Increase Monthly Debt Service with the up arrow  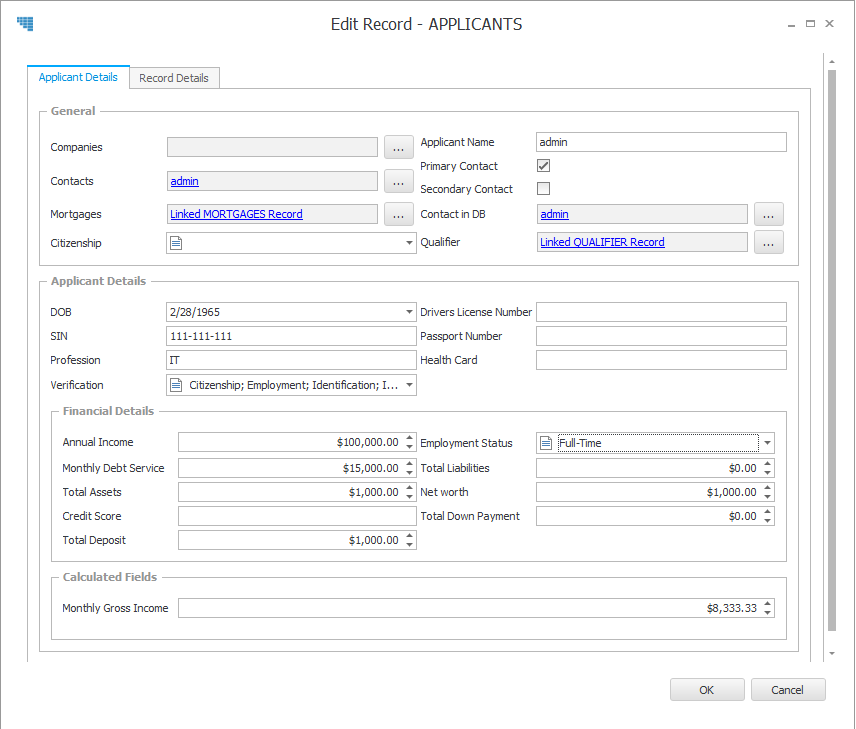409,464
